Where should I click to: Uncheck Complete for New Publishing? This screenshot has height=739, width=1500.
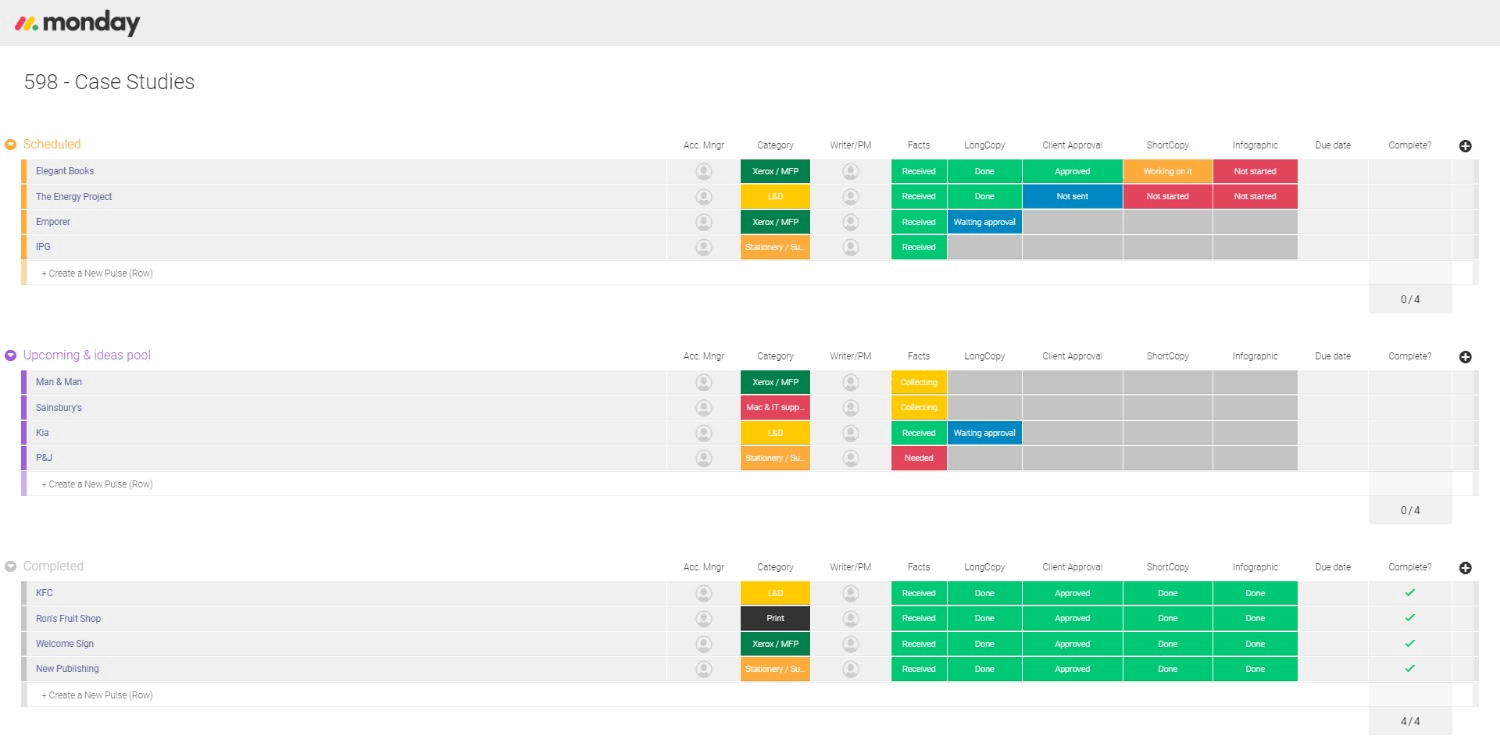pyautogui.click(x=1410, y=668)
